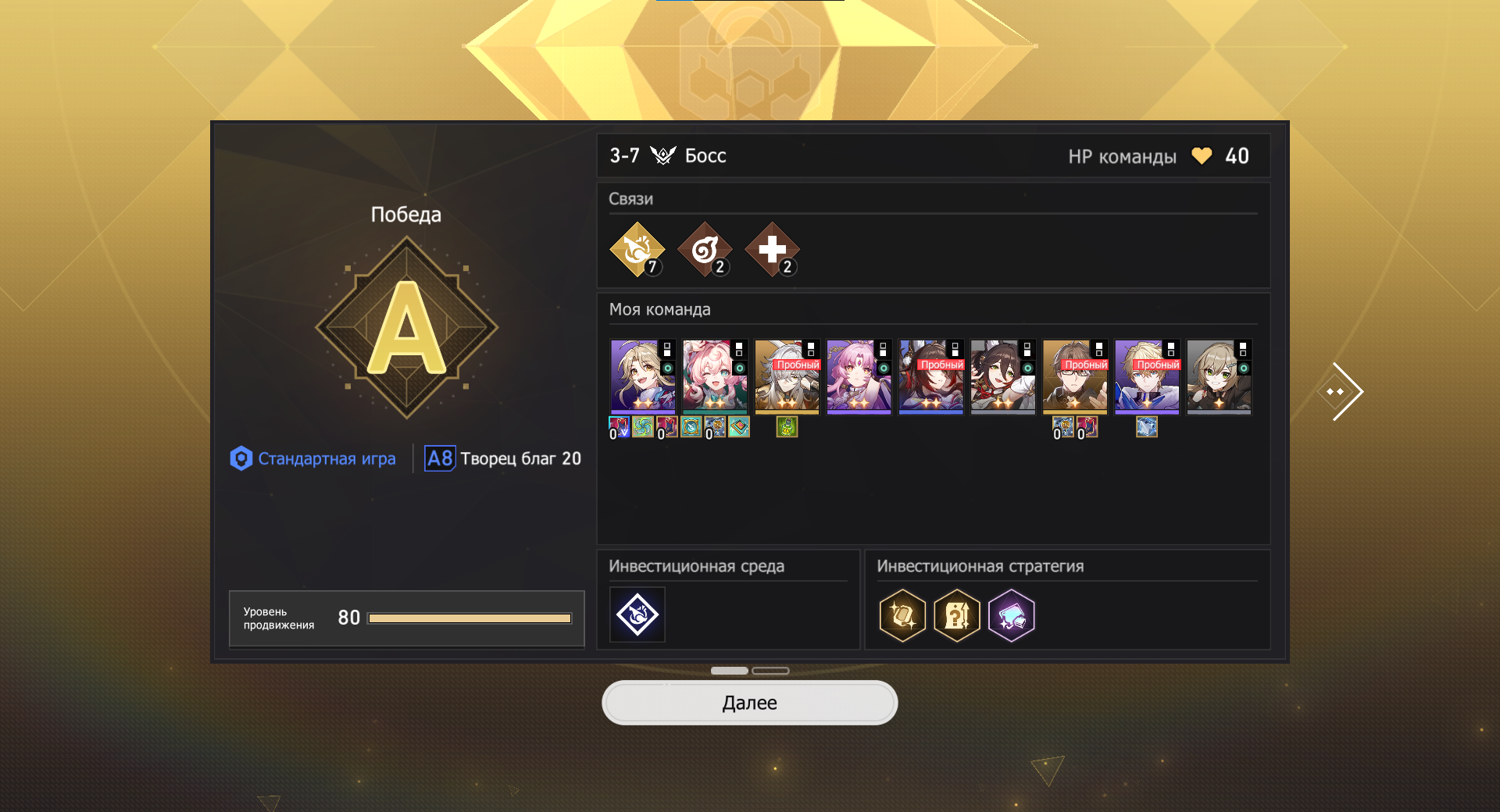Click the gold bond icon numbered 7
Viewport: 1500px width, 812px height.
click(x=637, y=250)
